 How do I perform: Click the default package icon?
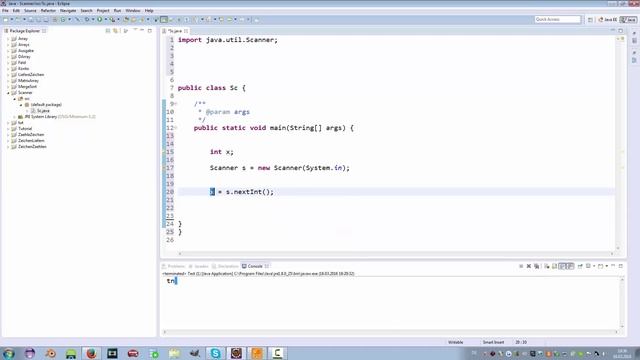(27, 104)
